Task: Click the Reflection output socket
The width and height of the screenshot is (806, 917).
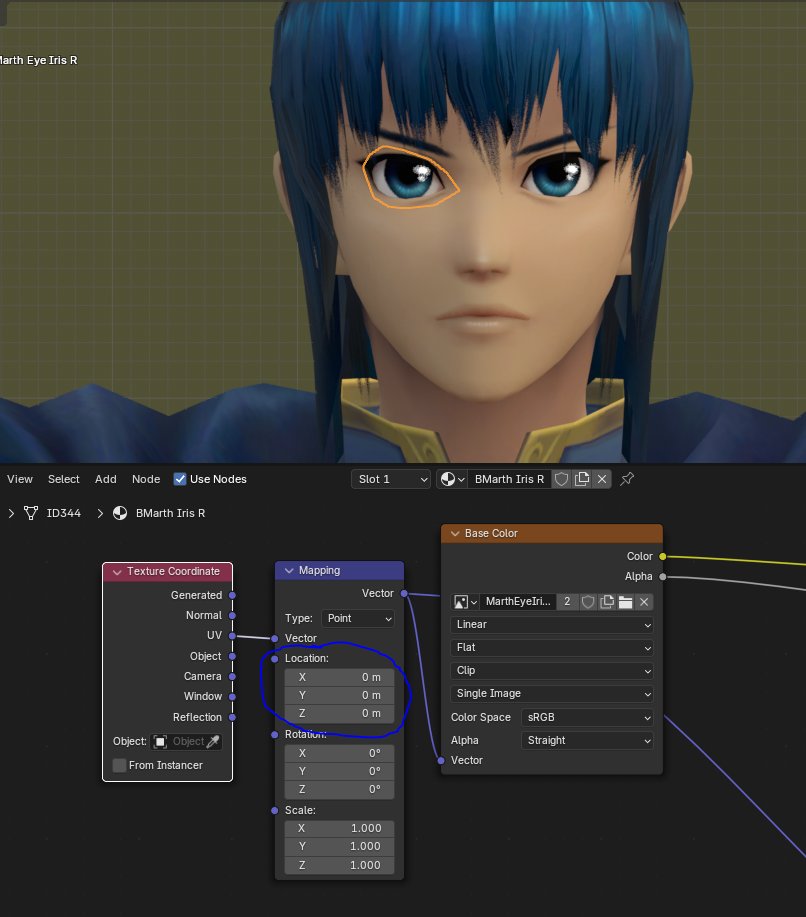Action: tap(232, 717)
